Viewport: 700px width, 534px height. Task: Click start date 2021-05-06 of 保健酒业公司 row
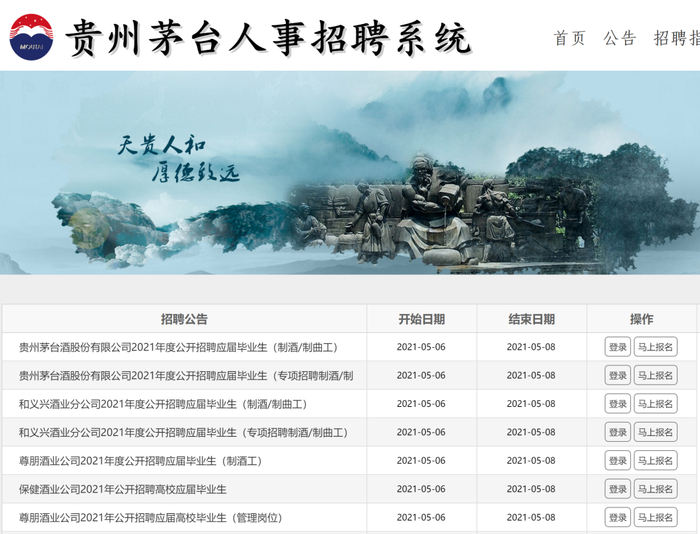[x=421, y=489]
